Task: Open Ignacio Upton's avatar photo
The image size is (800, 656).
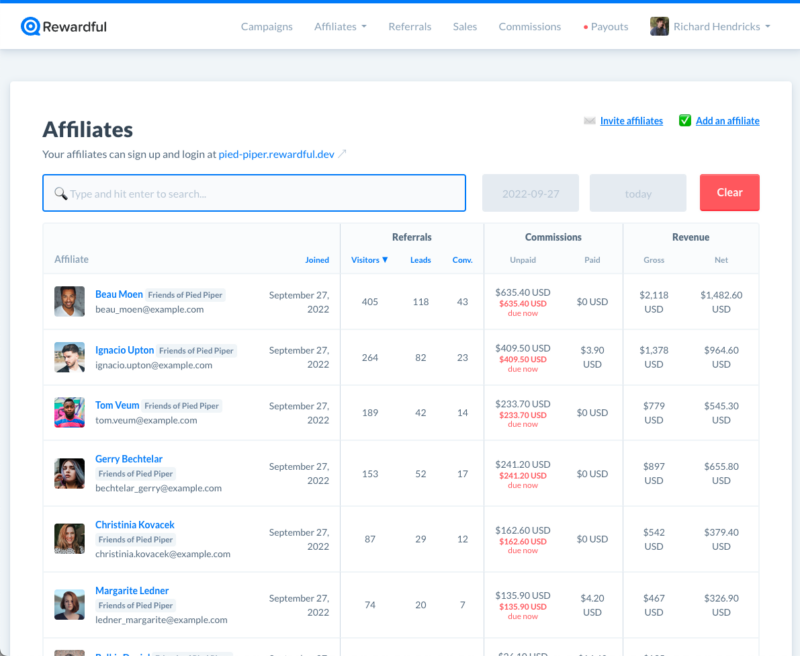Action: pos(69,357)
